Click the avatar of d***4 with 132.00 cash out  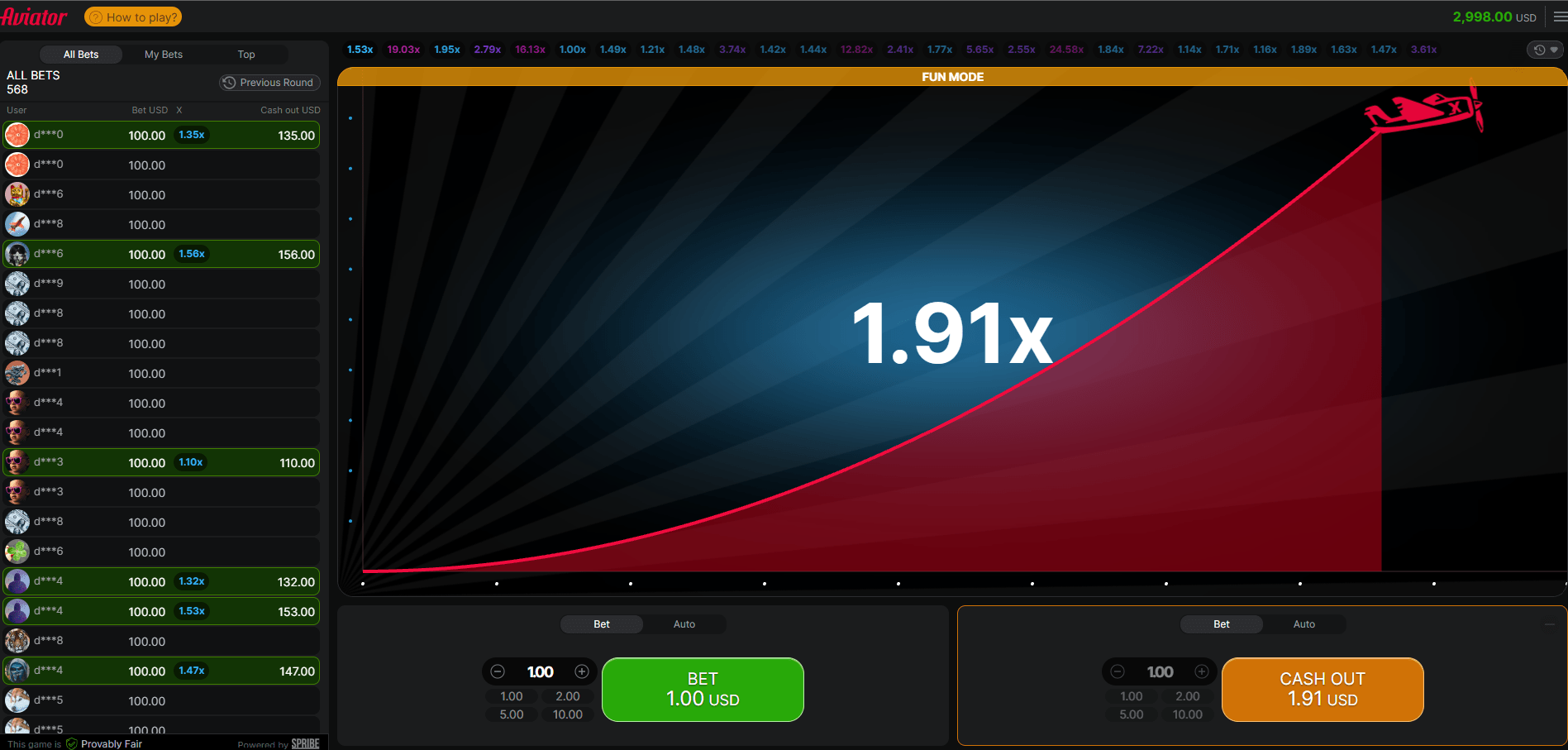tap(17, 581)
